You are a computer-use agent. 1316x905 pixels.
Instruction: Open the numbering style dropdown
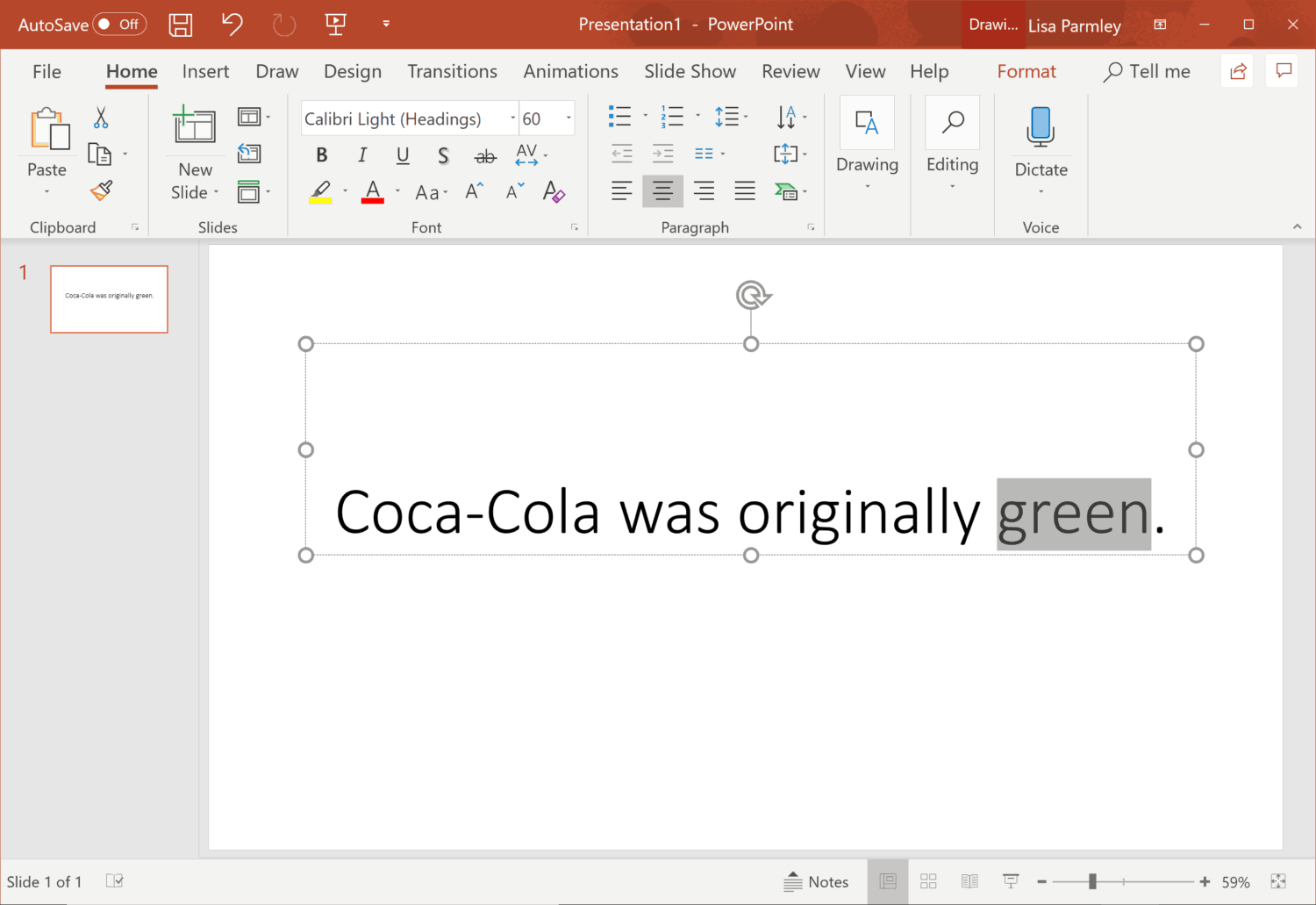click(x=698, y=116)
